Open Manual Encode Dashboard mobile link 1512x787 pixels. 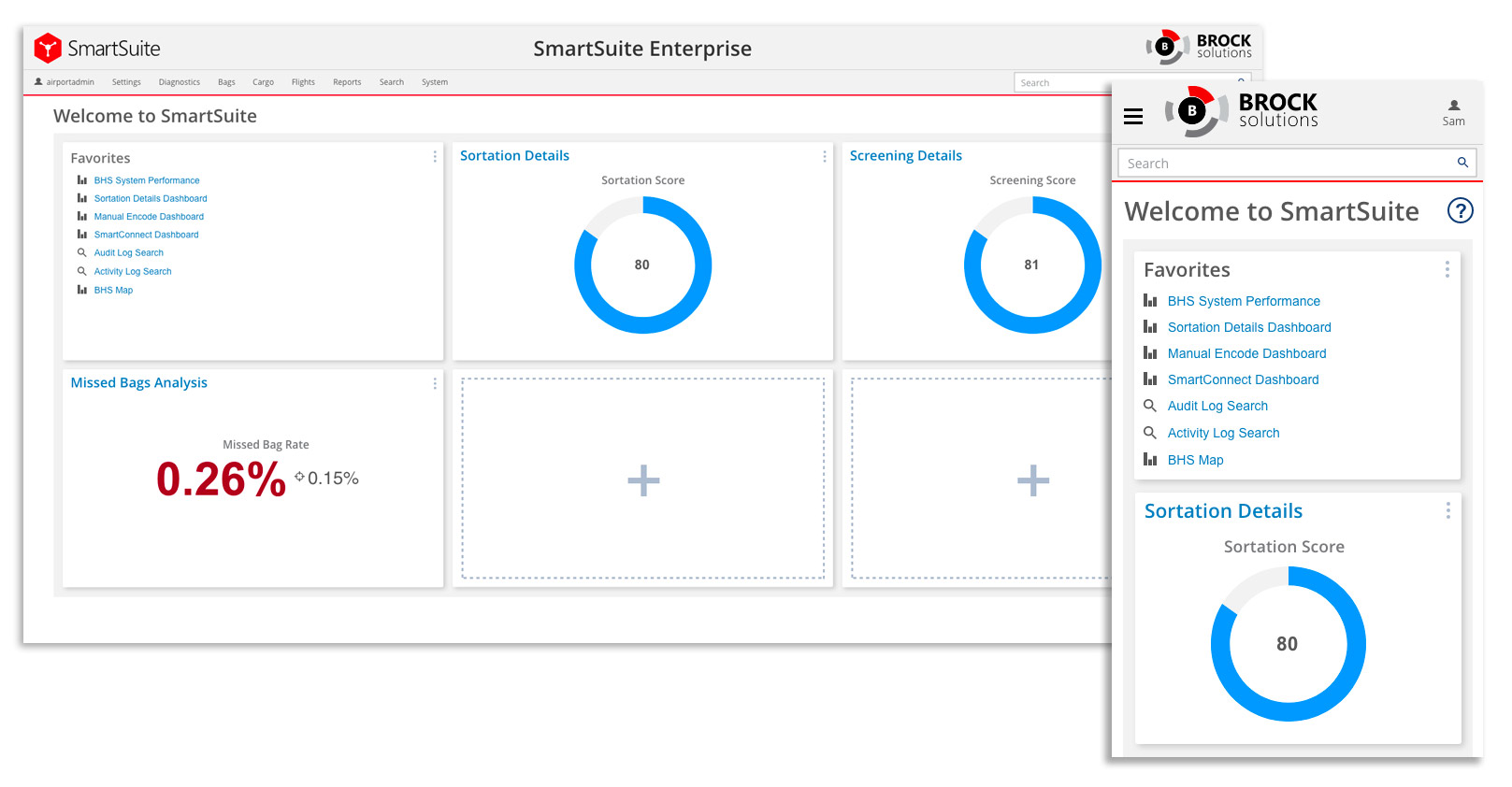[1246, 353]
